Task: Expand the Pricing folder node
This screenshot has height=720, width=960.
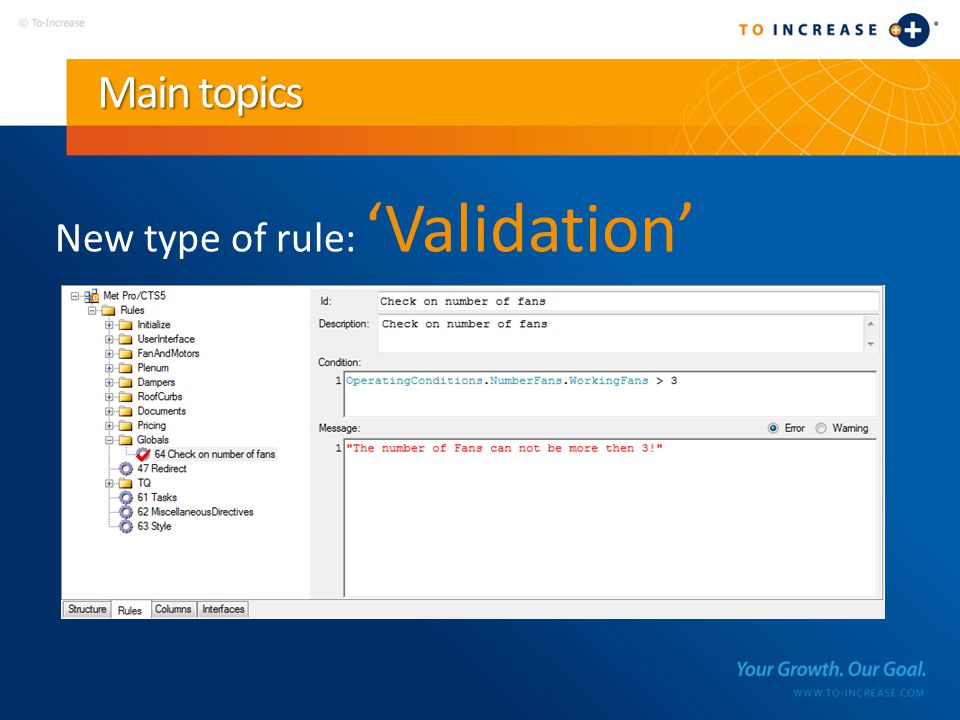Action: [109, 426]
